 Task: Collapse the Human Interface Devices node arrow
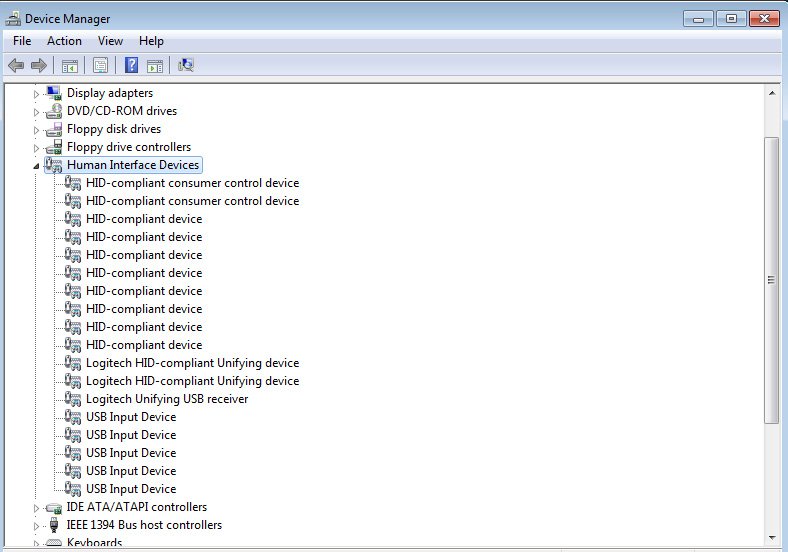[36, 166]
